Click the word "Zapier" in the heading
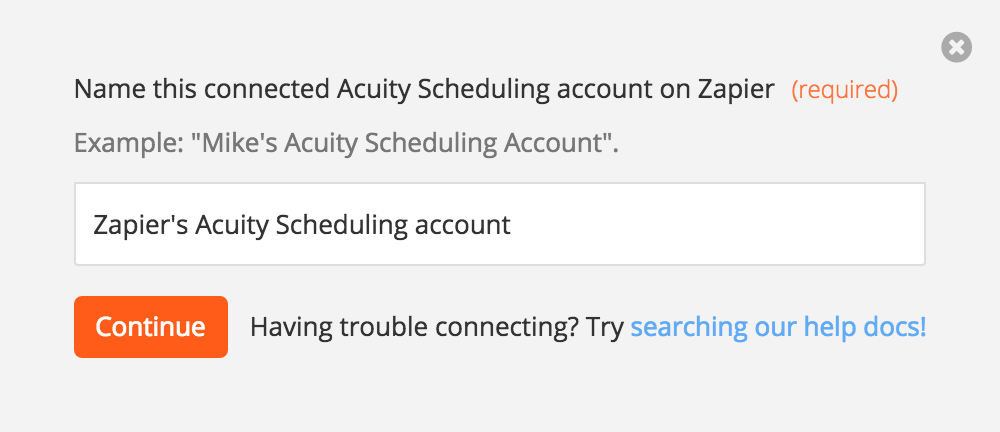Image resolution: width=1000 pixels, height=432 pixels. point(736,90)
